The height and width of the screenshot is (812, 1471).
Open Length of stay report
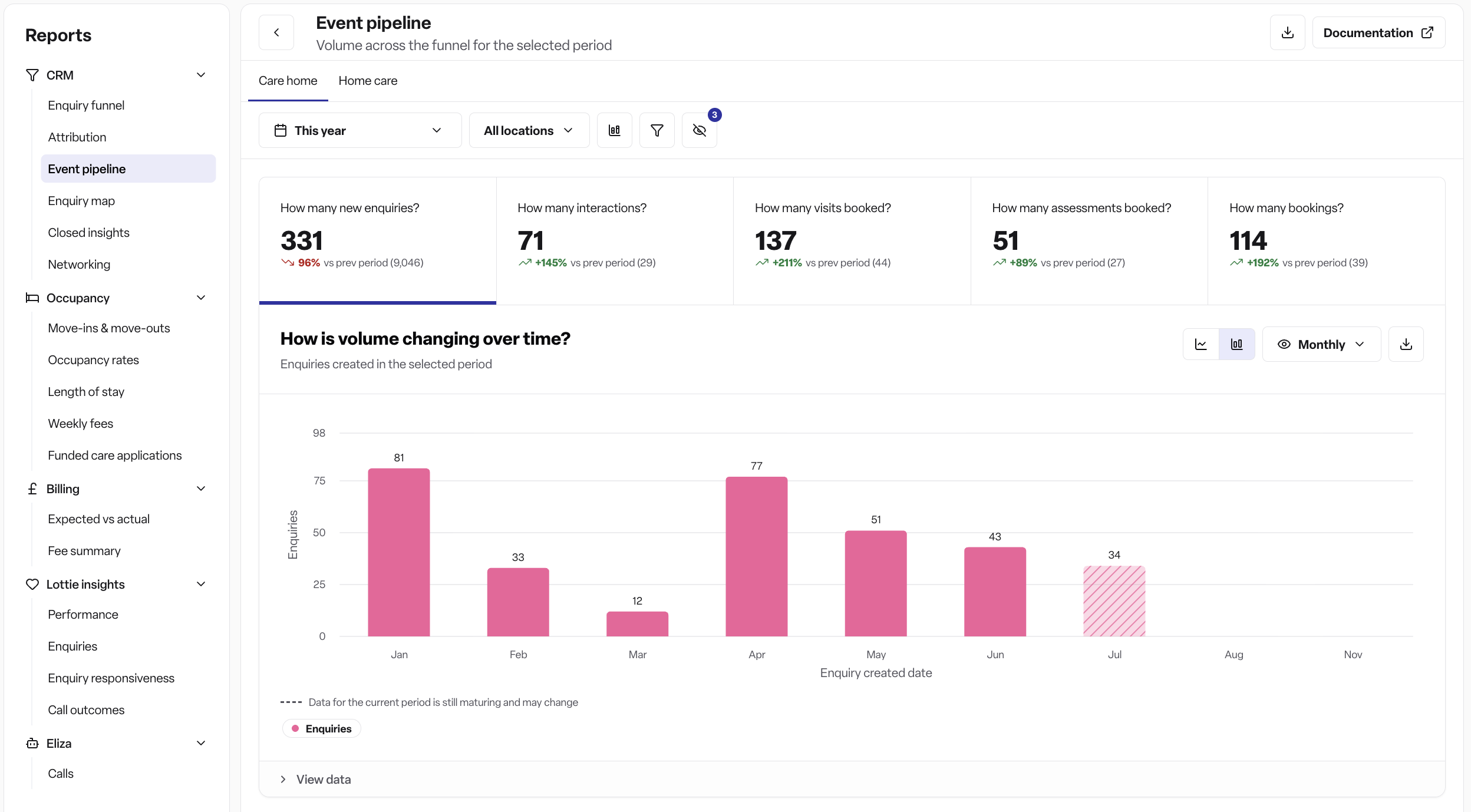[x=128, y=392]
